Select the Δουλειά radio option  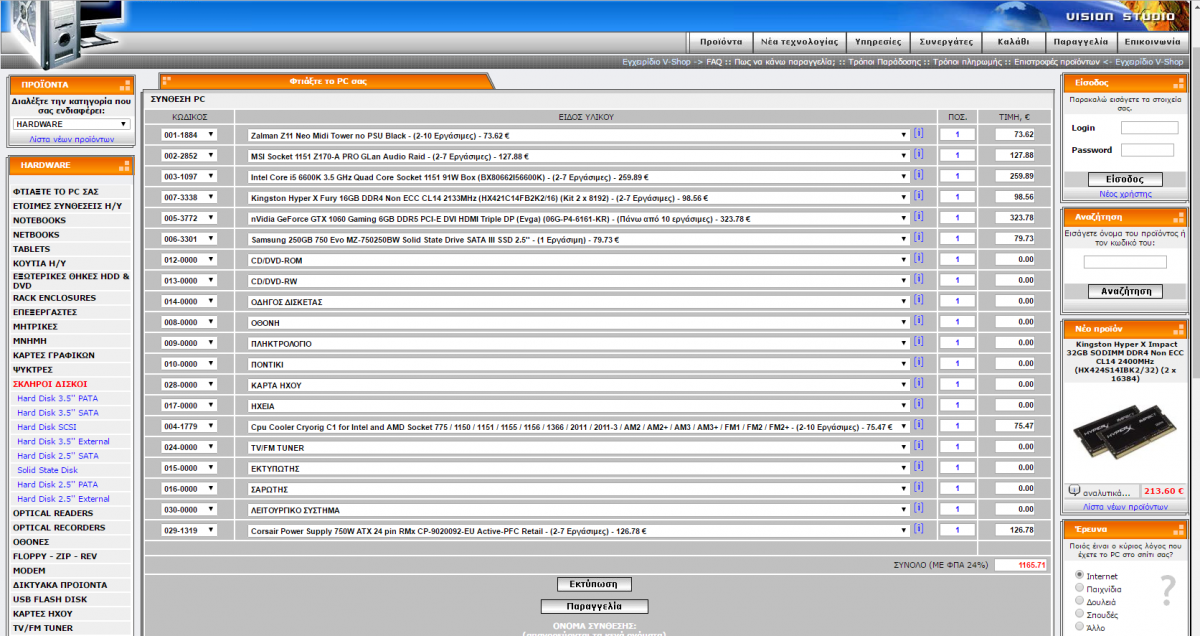1079,601
